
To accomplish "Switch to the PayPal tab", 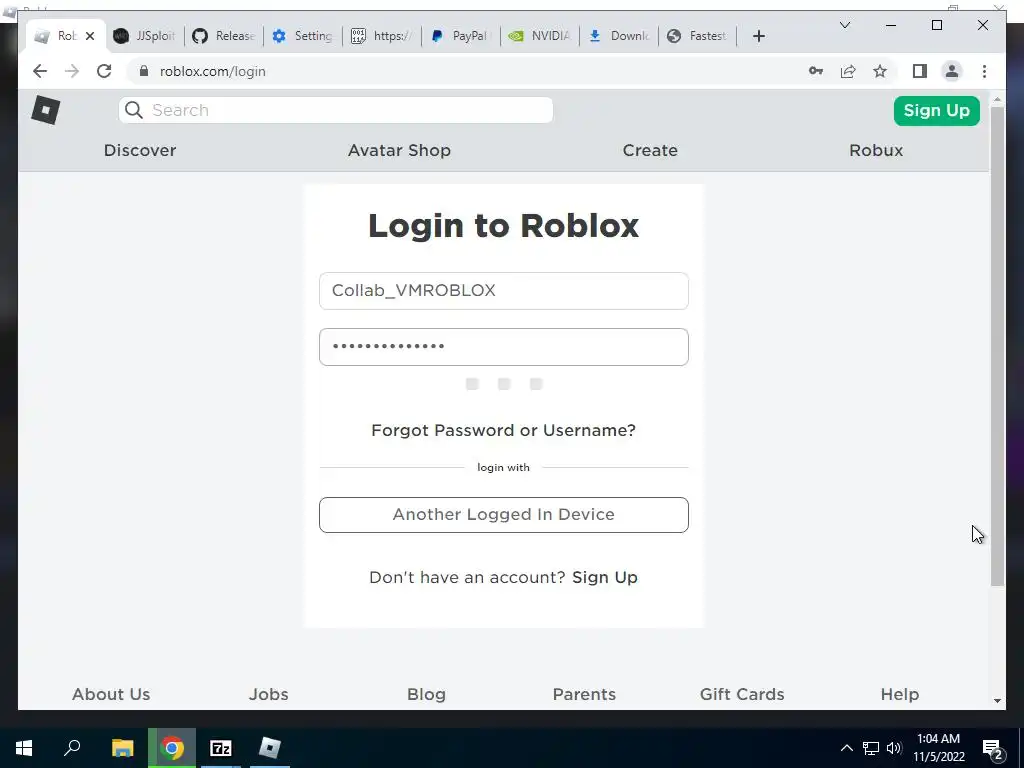I will [x=460, y=36].
